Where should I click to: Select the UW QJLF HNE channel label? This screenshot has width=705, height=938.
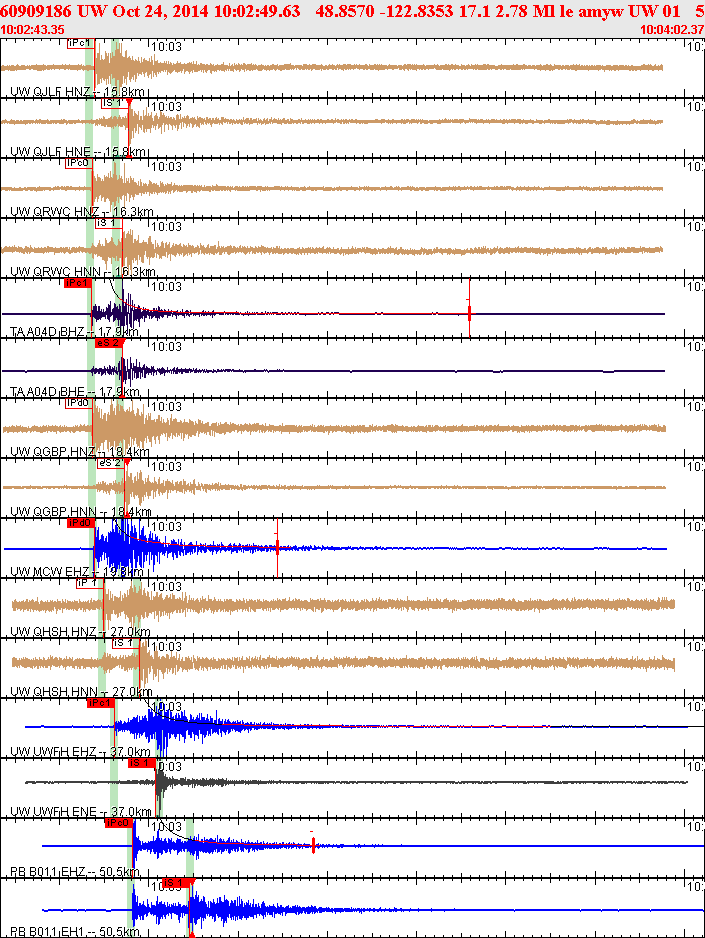[x=78, y=152]
